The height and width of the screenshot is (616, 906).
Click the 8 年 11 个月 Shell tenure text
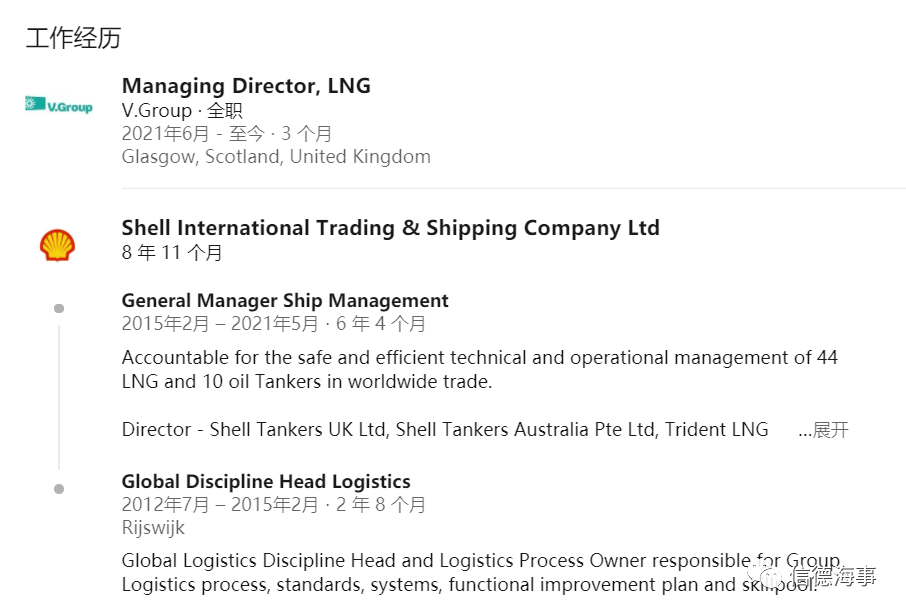pos(172,252)
